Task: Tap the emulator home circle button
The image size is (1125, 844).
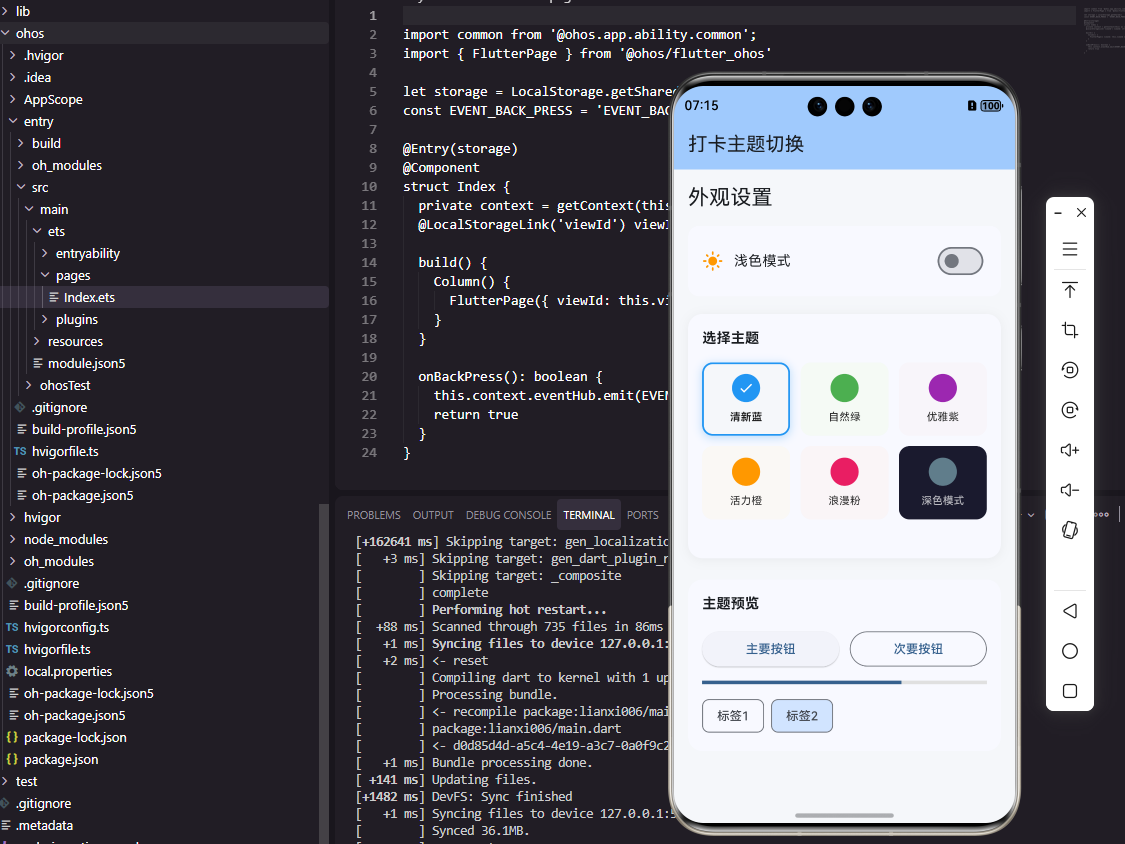Action: pos(1070,651)
